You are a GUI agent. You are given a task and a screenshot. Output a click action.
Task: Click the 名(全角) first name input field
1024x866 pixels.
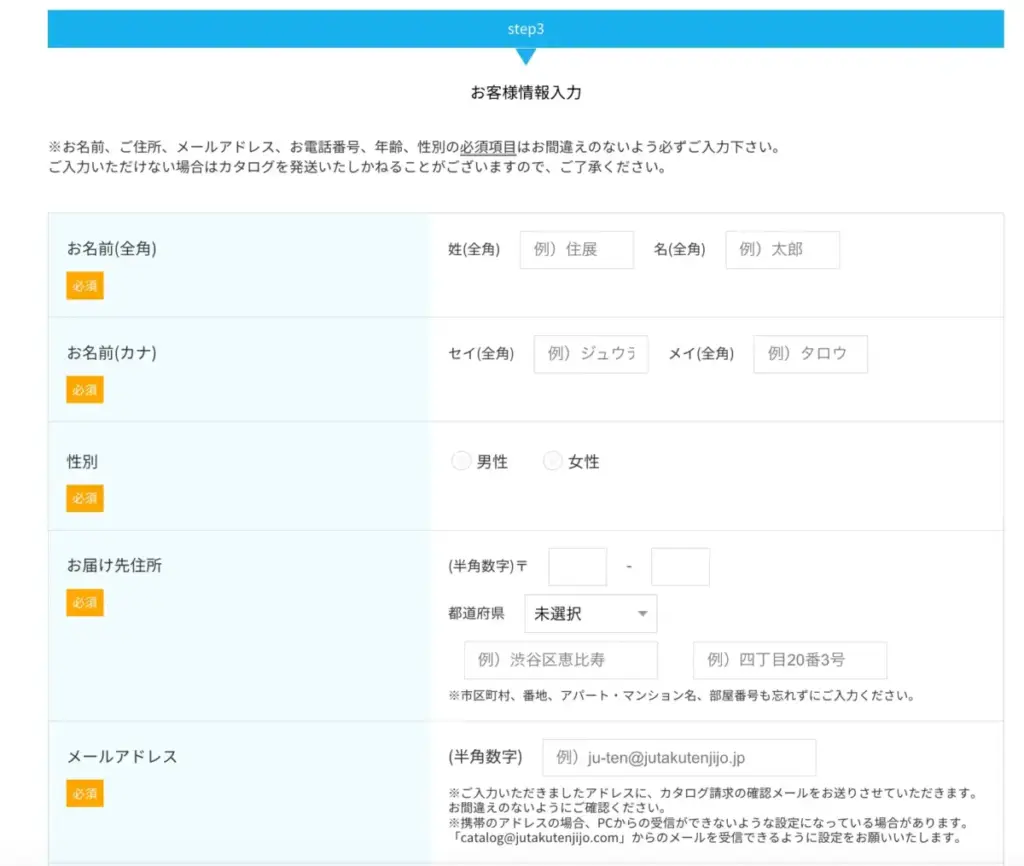tap(782, 249)
